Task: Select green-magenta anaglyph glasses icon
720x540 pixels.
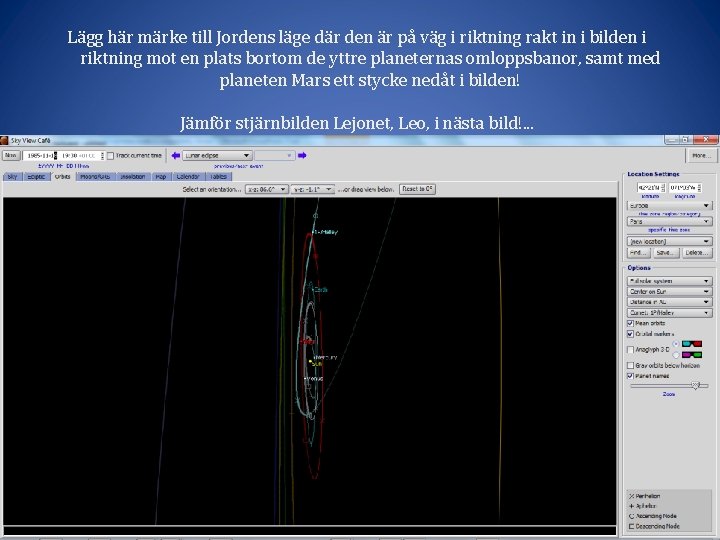Action: [692, 355]
